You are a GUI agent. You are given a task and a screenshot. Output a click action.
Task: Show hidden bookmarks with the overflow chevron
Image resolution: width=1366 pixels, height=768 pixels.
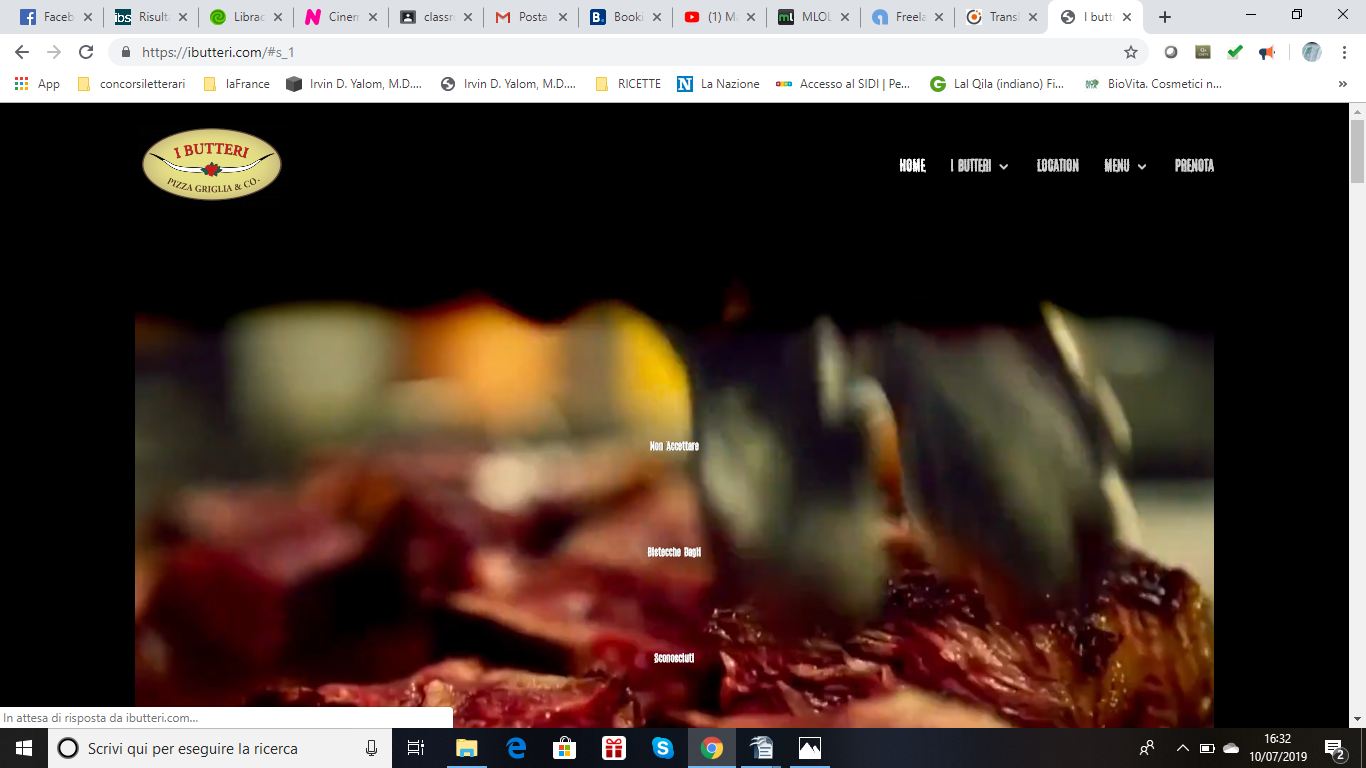(1342, 84)
